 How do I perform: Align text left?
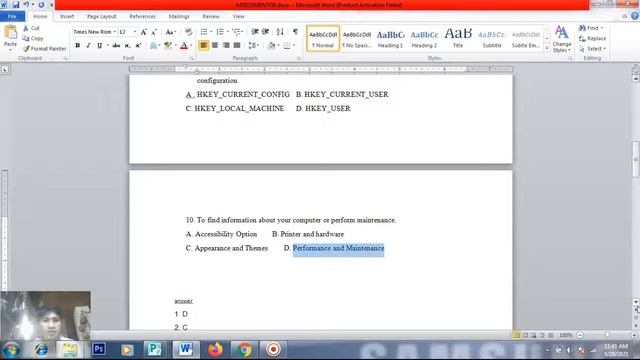(x=203, y=45)
